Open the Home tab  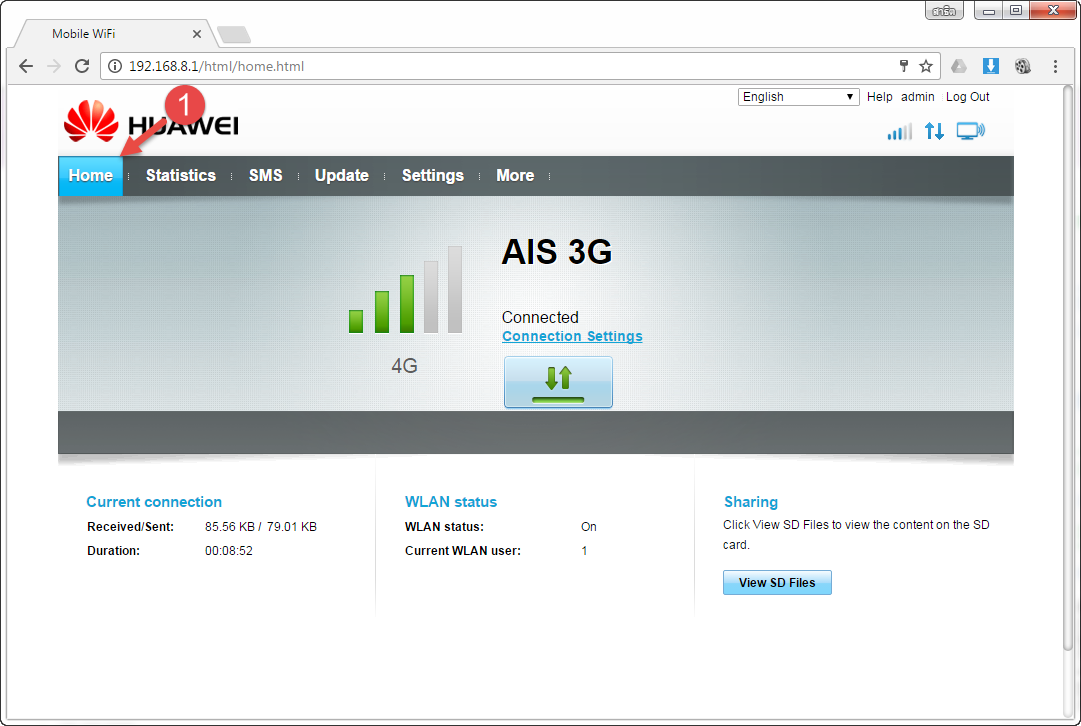pyautogui.click(x=90, y=176)
